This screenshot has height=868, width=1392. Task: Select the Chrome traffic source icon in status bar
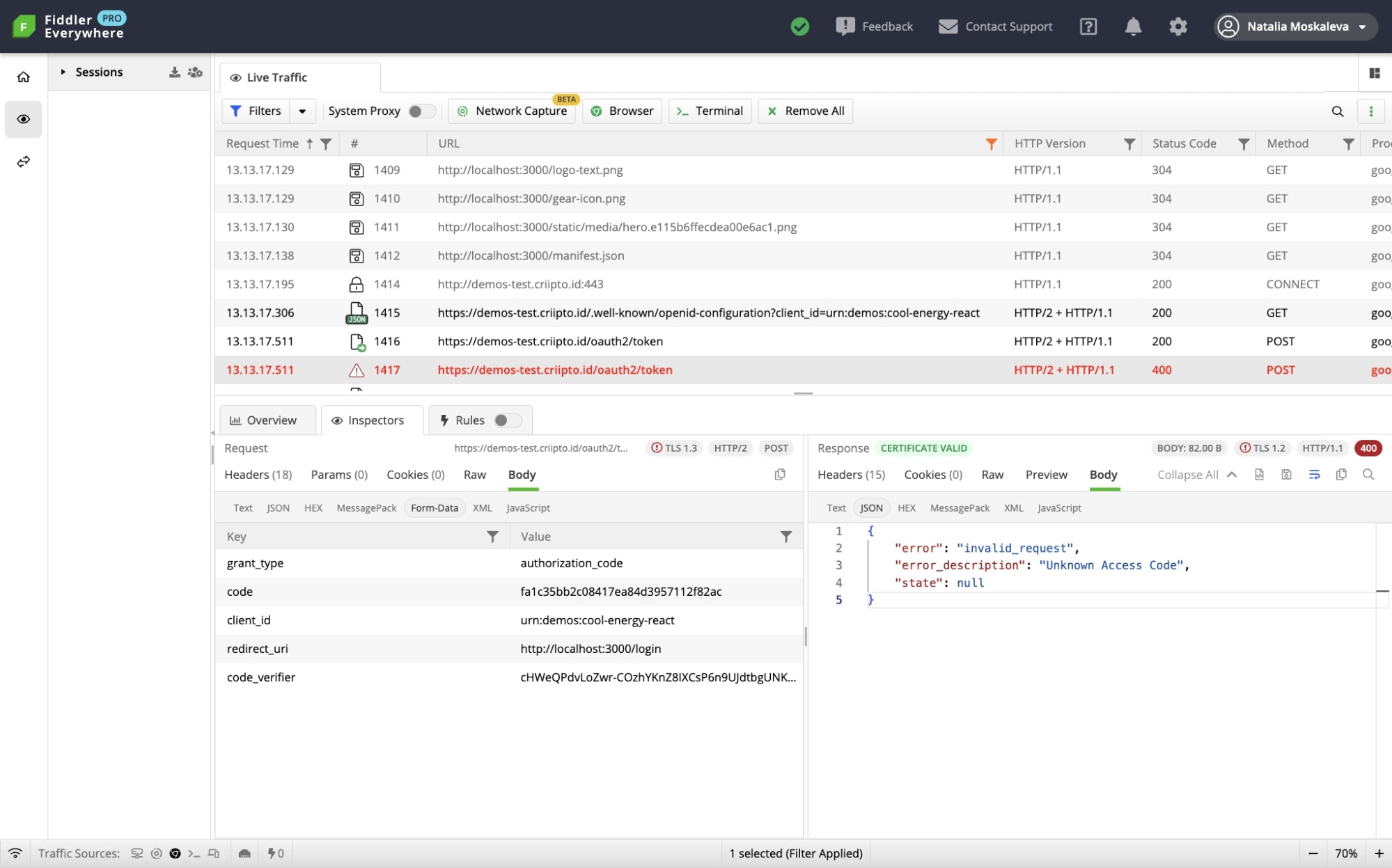tap(175, 853)
